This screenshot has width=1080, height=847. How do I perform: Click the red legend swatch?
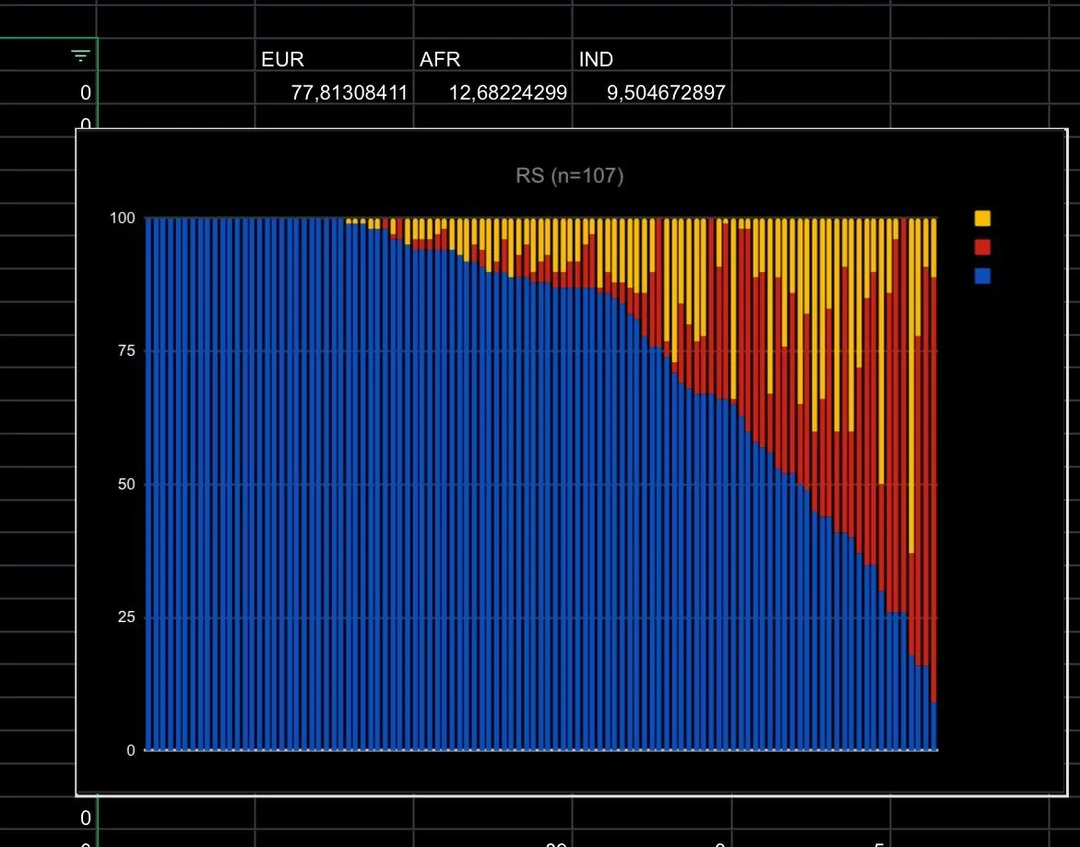coord(982,247)
